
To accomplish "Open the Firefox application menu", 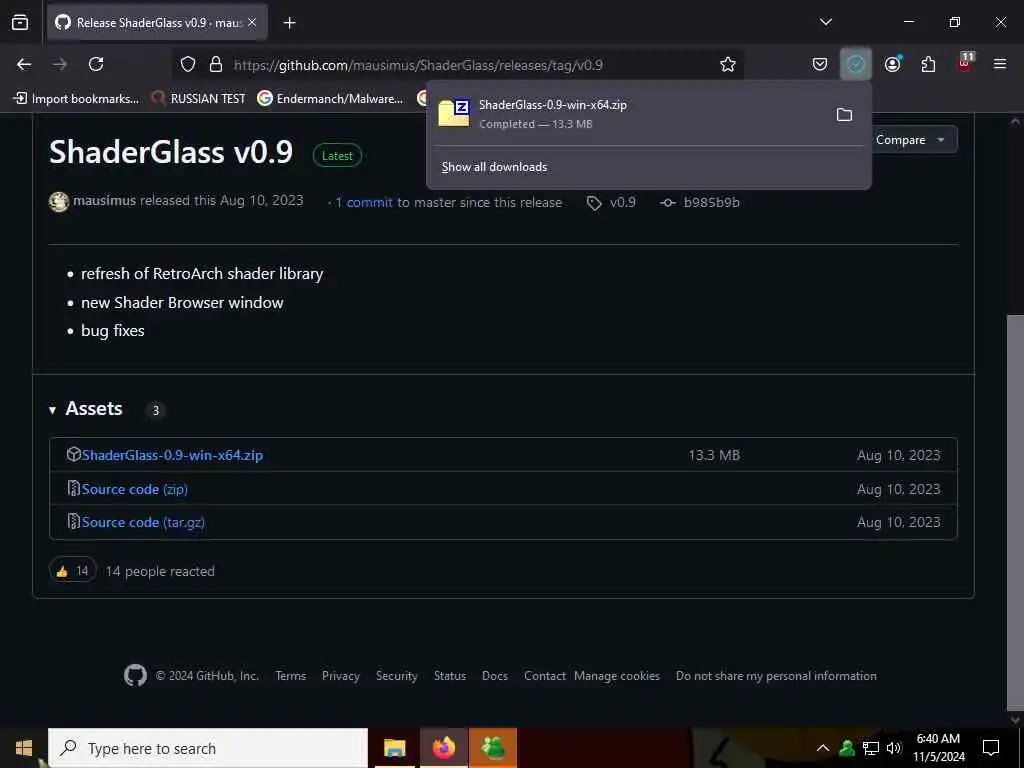I will coord(1000,64).
